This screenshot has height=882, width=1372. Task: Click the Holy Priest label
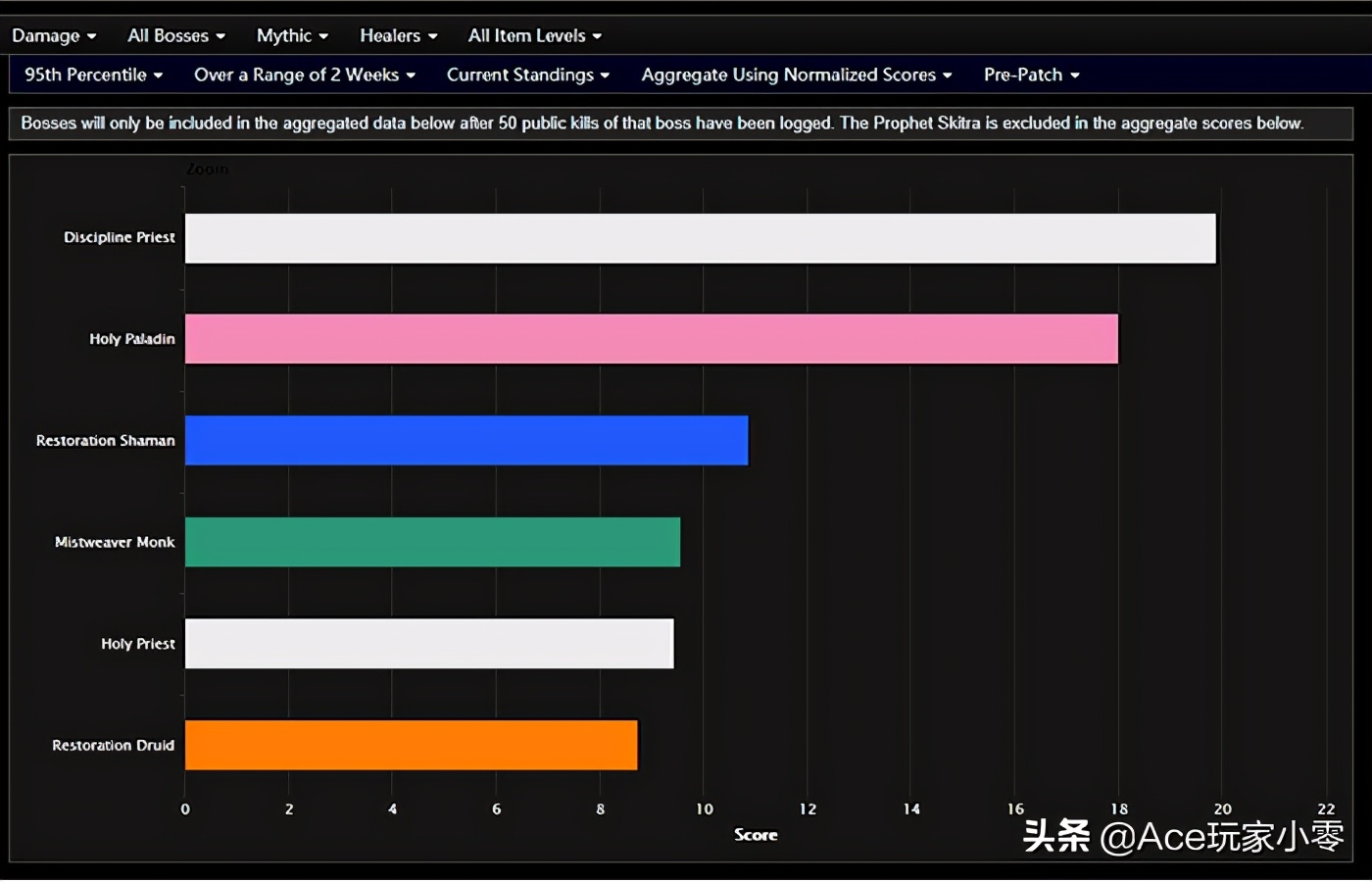(x=136, y=644)
